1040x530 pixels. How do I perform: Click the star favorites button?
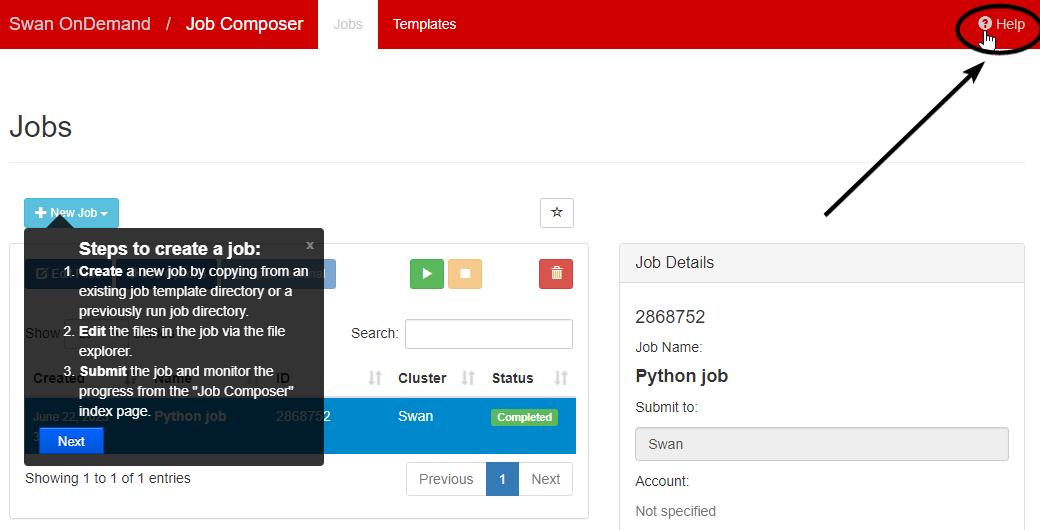point(557,212)
